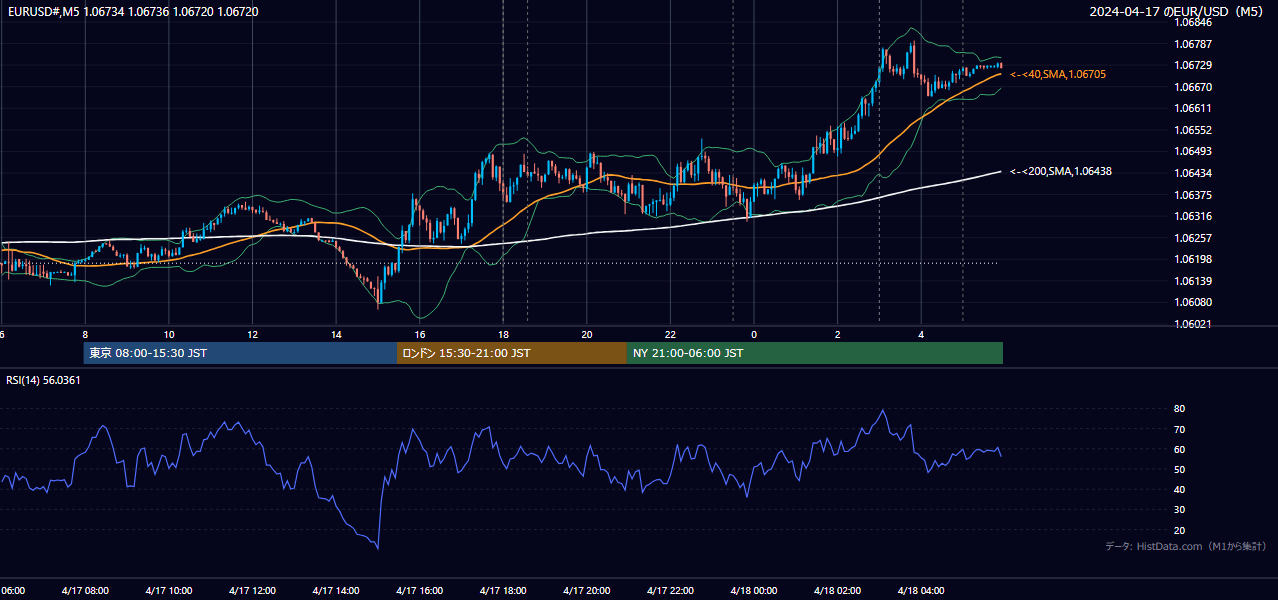Screen dimensions: 1278x600
Task: Click the RSI axis value 80
Action: tap(1179, 409)
